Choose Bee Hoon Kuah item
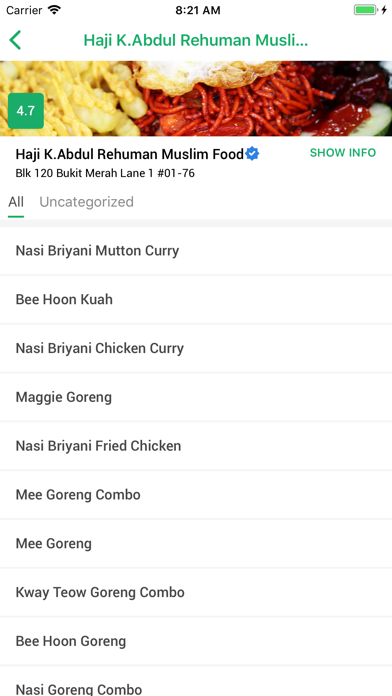The width and height of the screenshot is (392, 696). click(196, 300)
